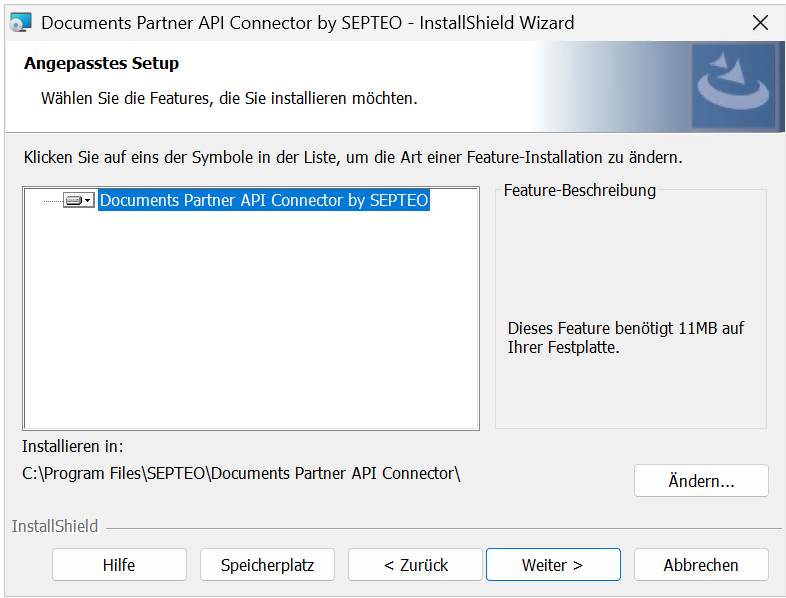Click the 'Installieren in:' label
The image size is (786, 598).
click(73, 446)
